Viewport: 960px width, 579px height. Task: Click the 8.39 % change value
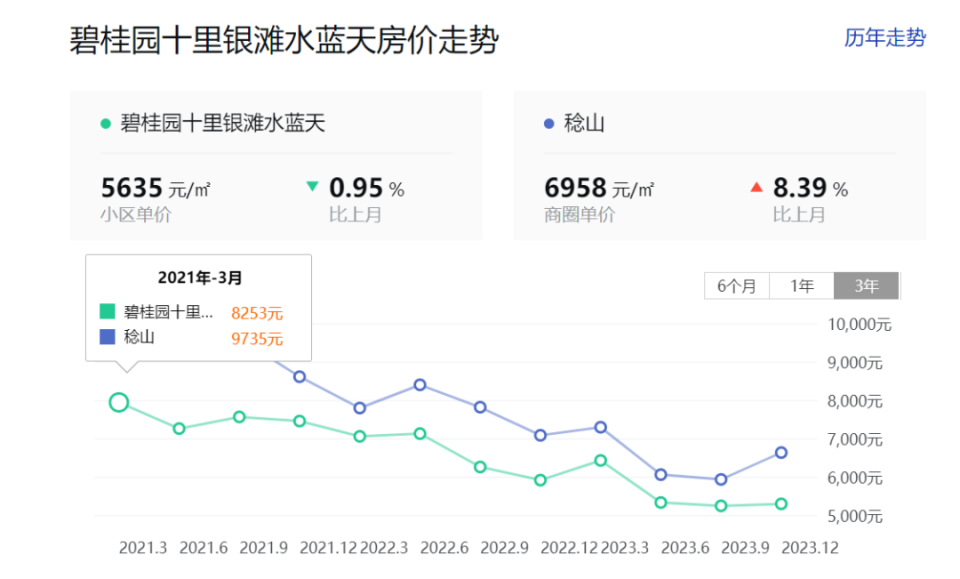(x=811, y=188)
